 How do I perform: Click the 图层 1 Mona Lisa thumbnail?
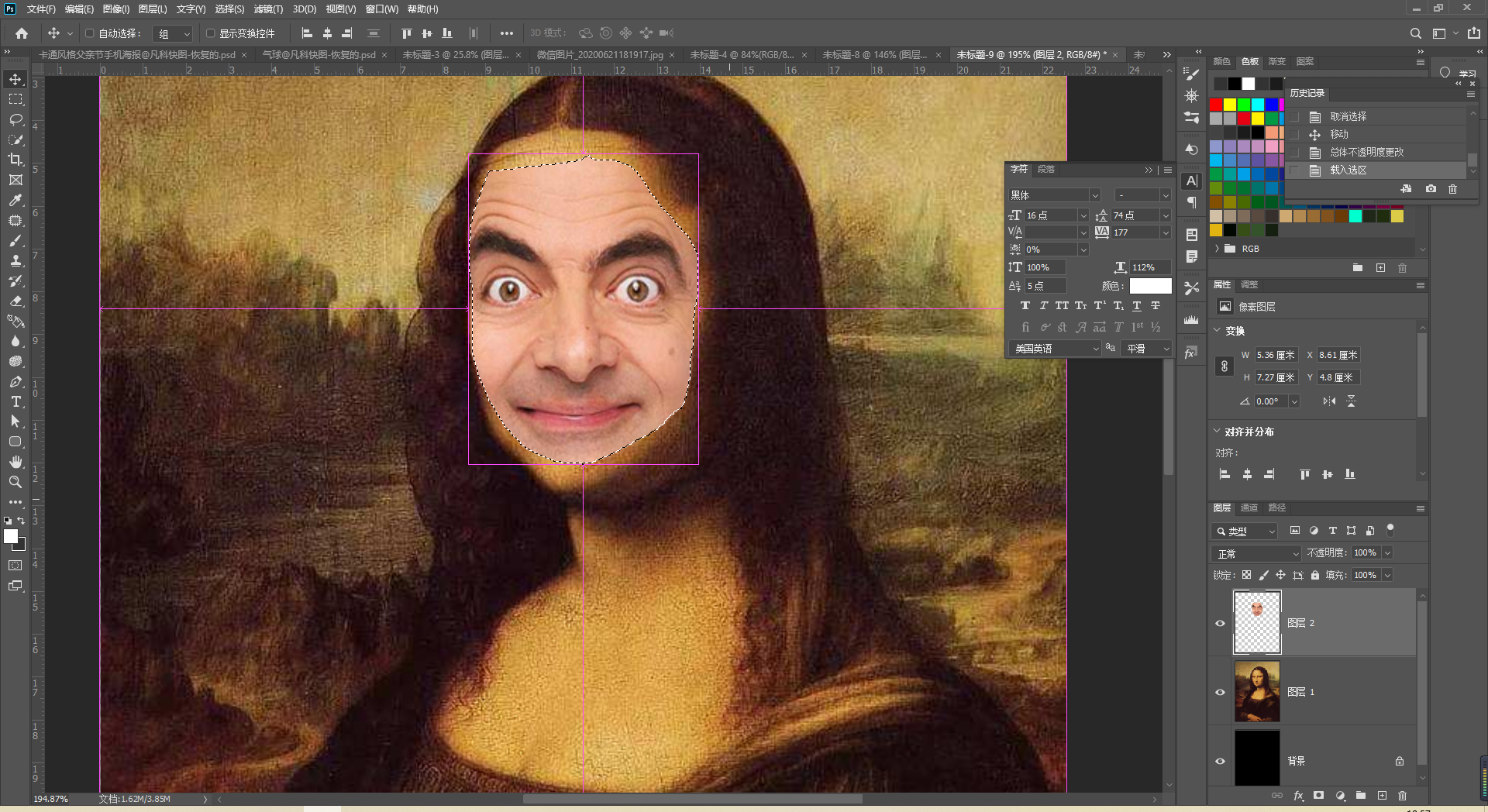(1257, 691)
